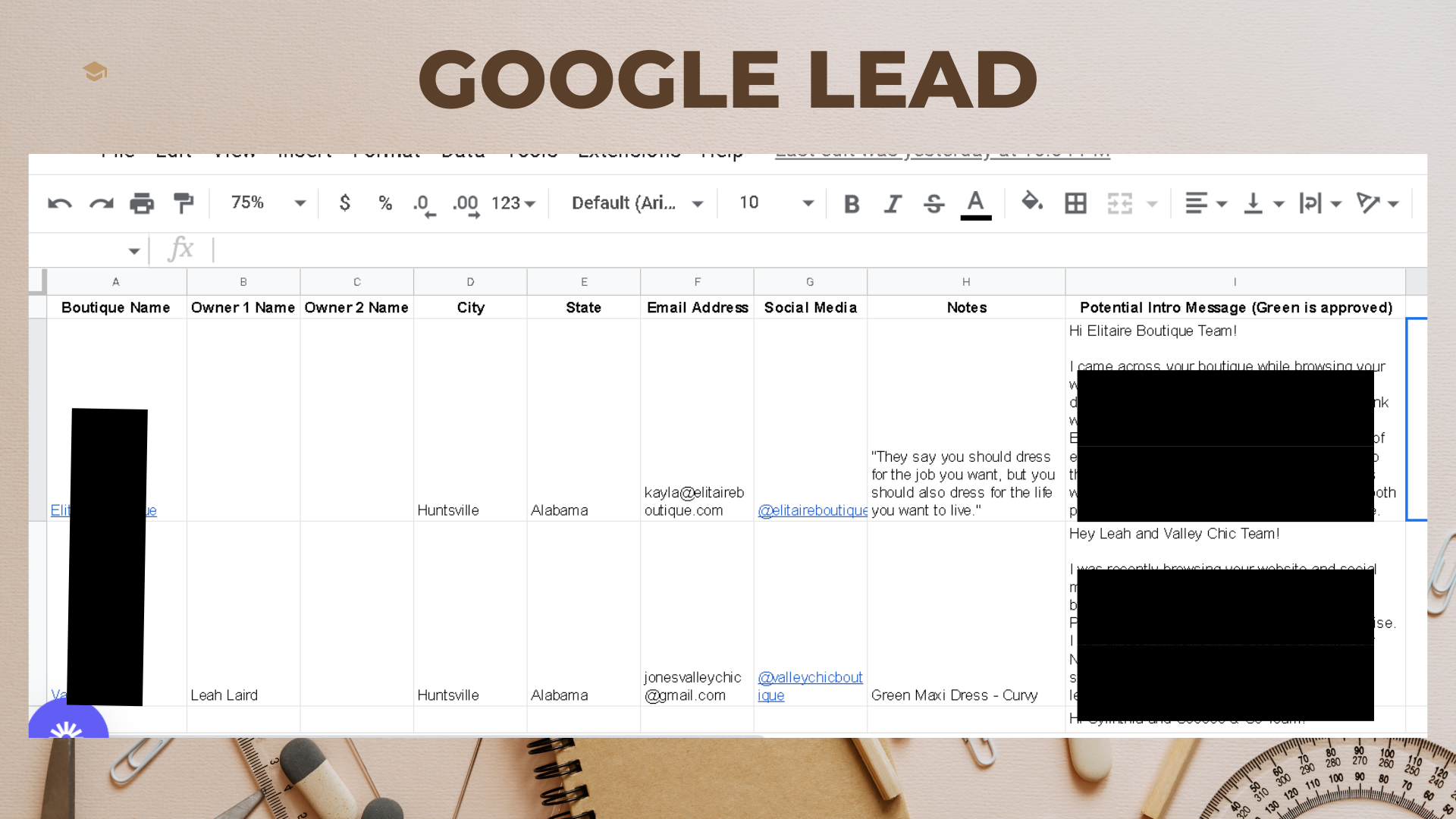Select the Paint format tool
The image size is (1456, 819).
tap(184, 203)
